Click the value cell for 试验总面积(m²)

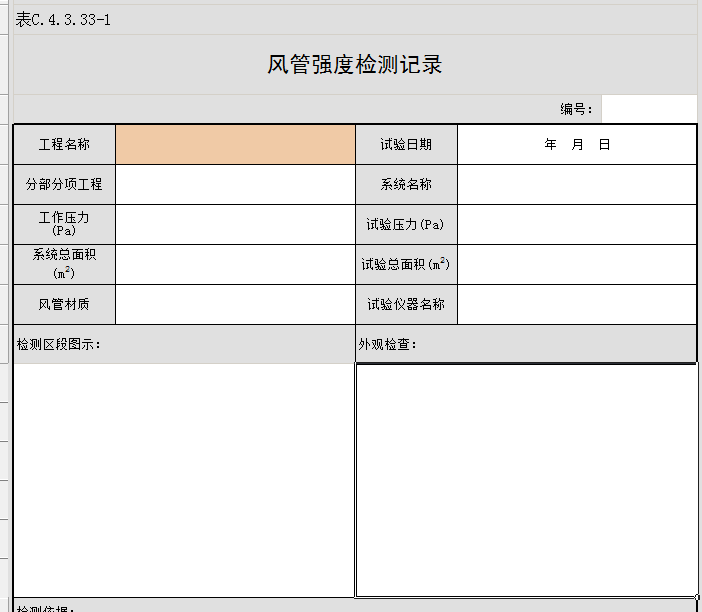coord(576,264)
